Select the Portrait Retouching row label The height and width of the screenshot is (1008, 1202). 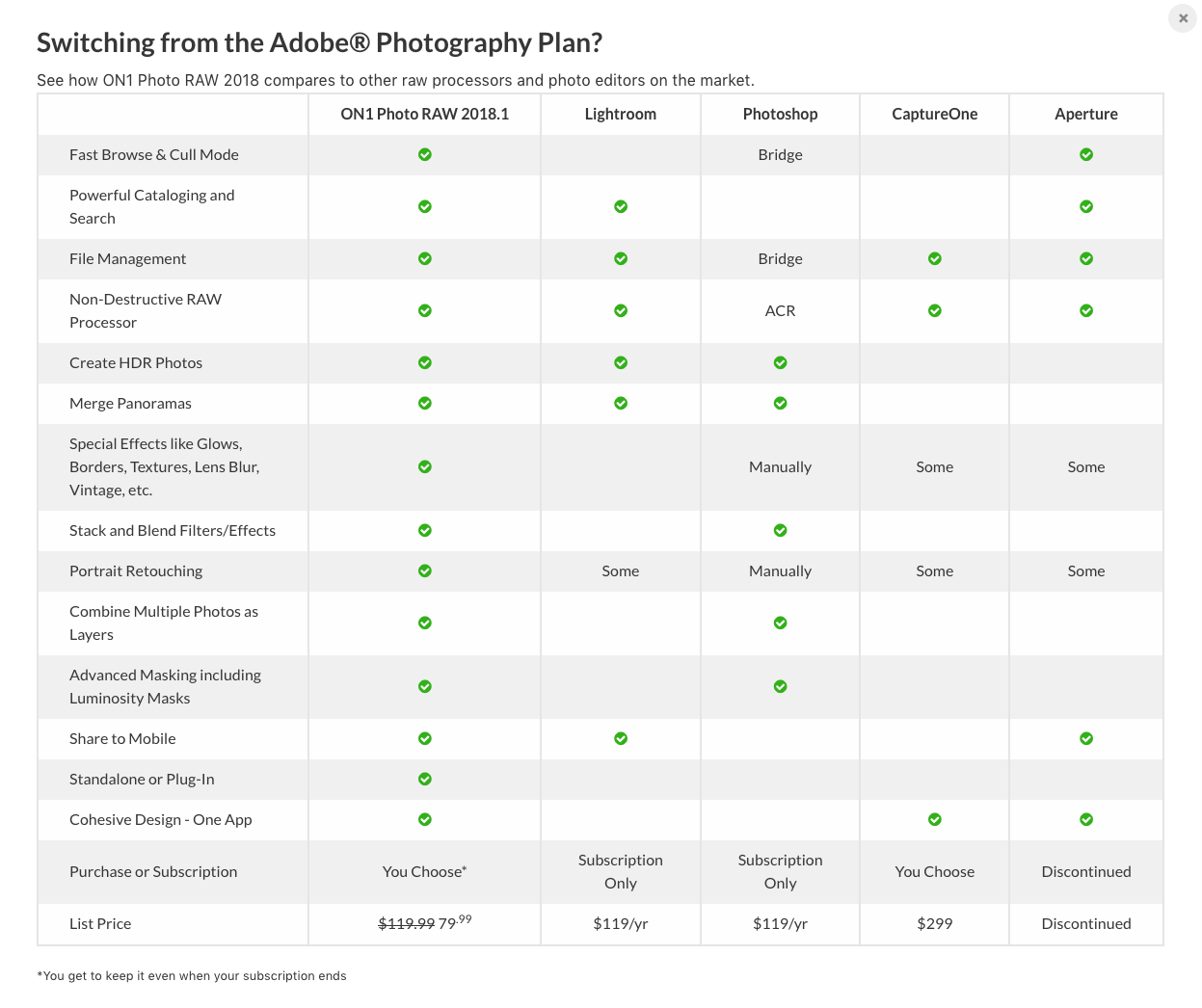(136, 570)
